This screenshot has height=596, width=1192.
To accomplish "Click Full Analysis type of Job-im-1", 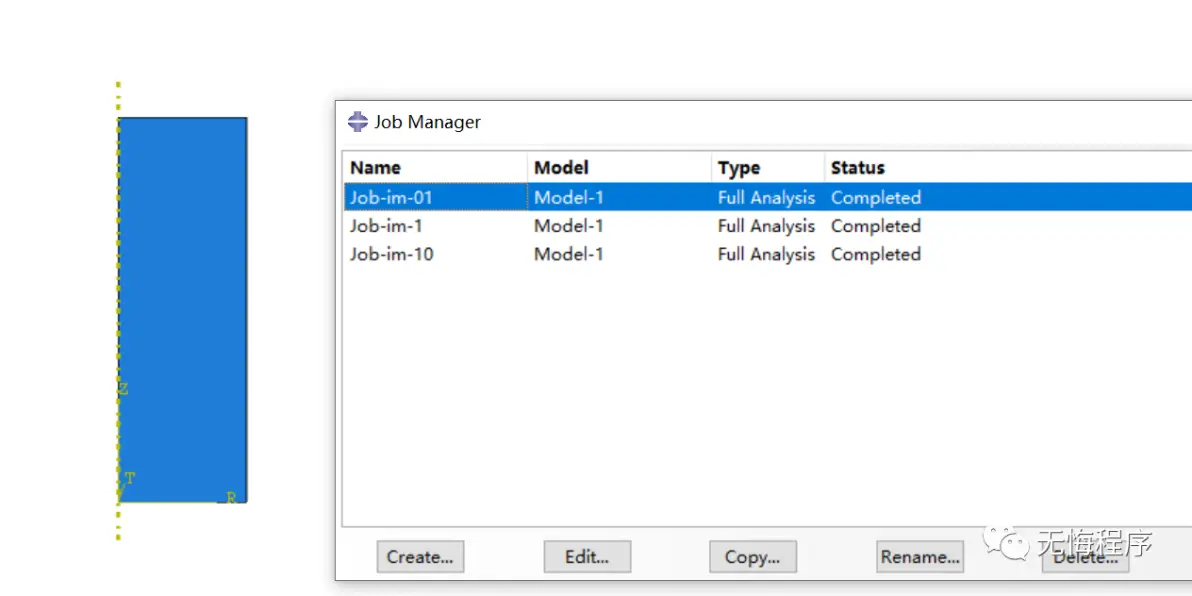I will pos(766,226).
